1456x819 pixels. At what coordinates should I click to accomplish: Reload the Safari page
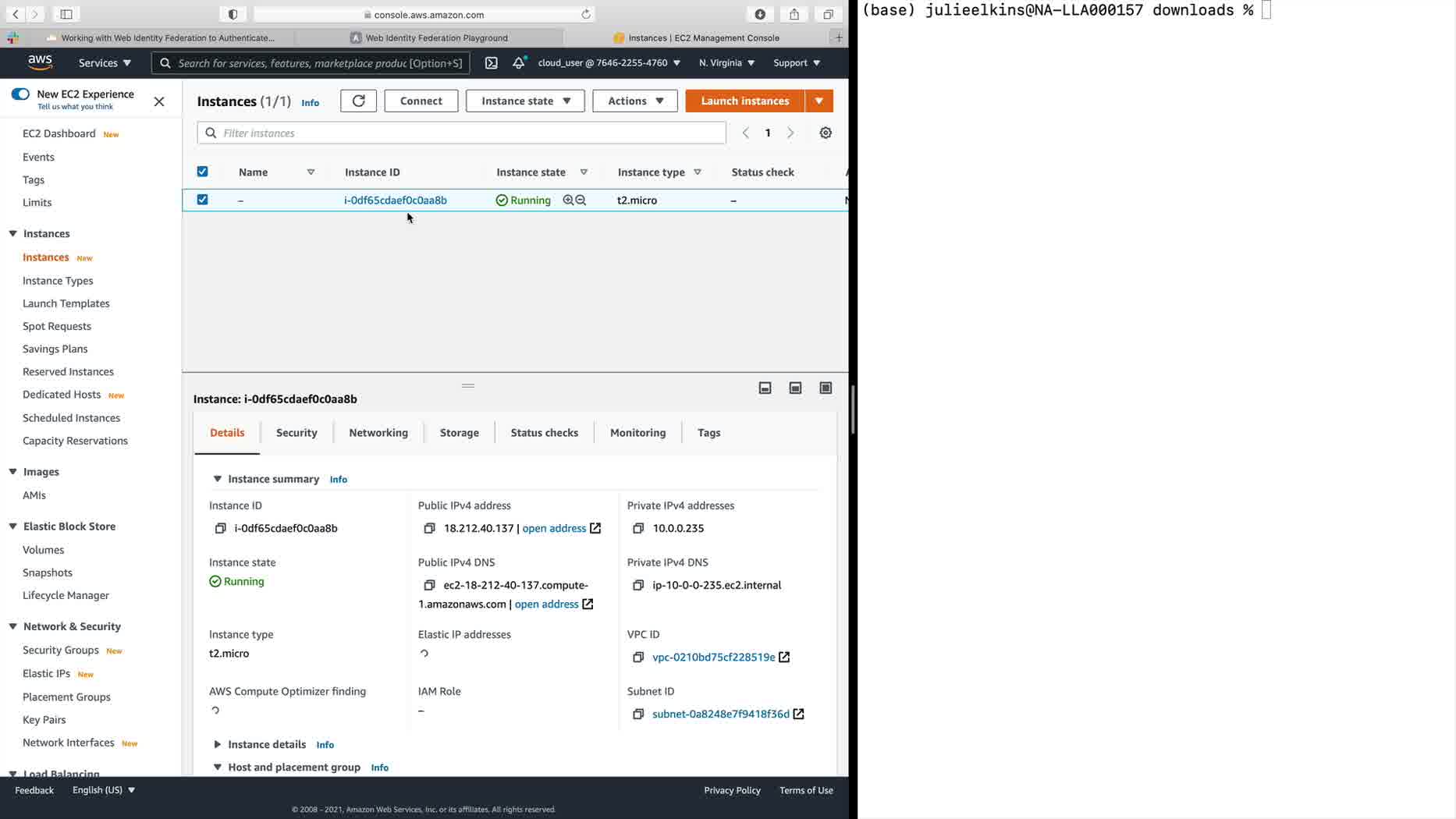click(x=586, y=14)
